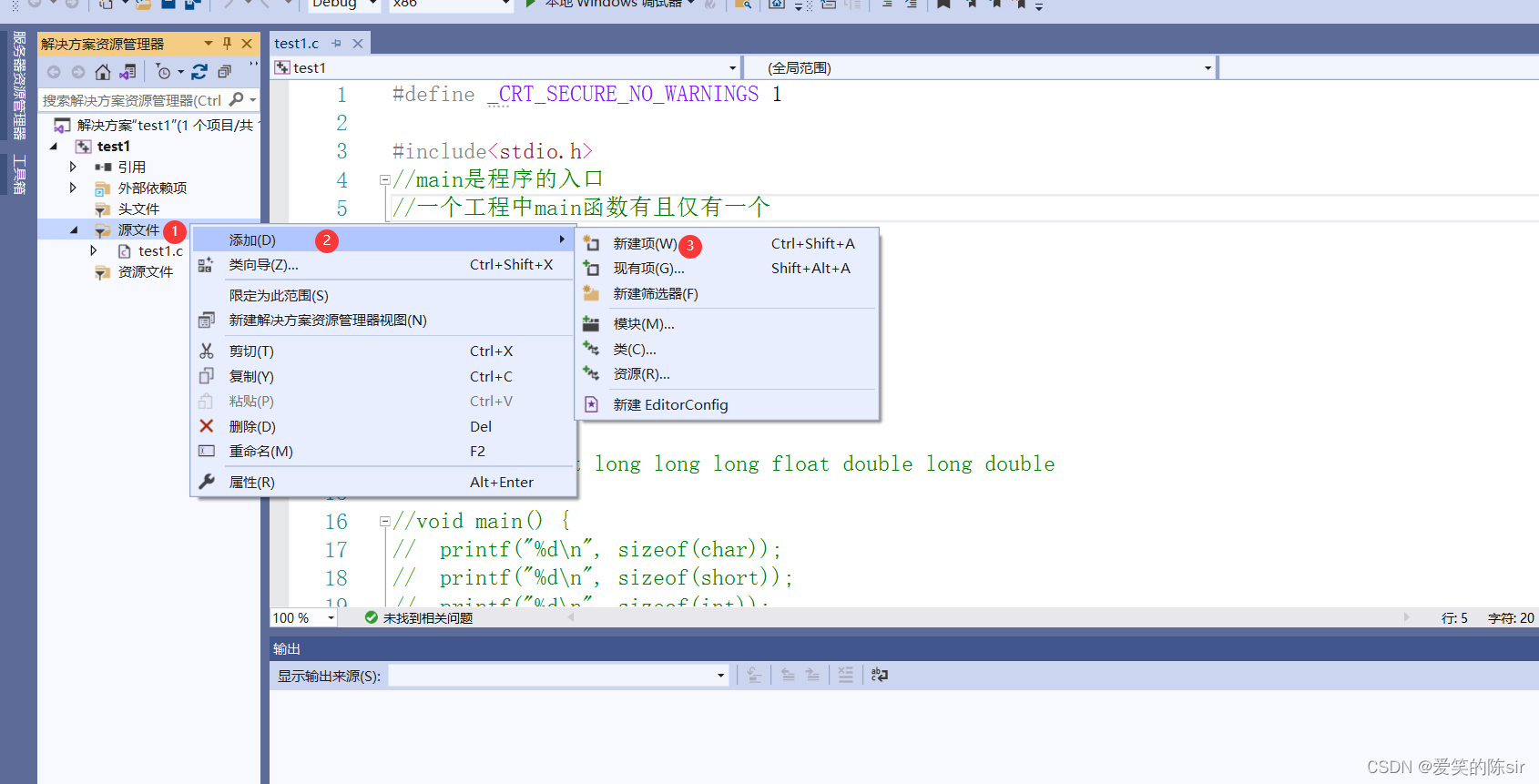Close the test1.c editor tab

pyautogui.click(x=358, y=43)
